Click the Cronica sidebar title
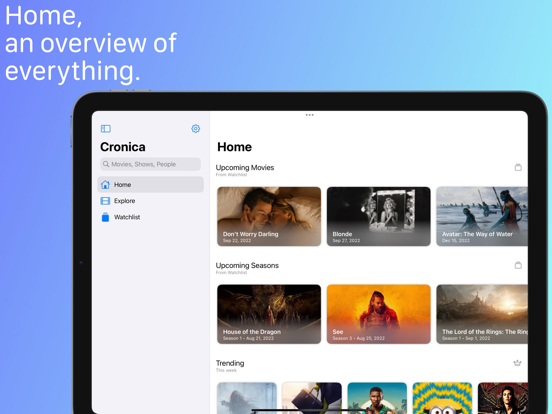The image size is (552, 414). [x=123, y=147]
